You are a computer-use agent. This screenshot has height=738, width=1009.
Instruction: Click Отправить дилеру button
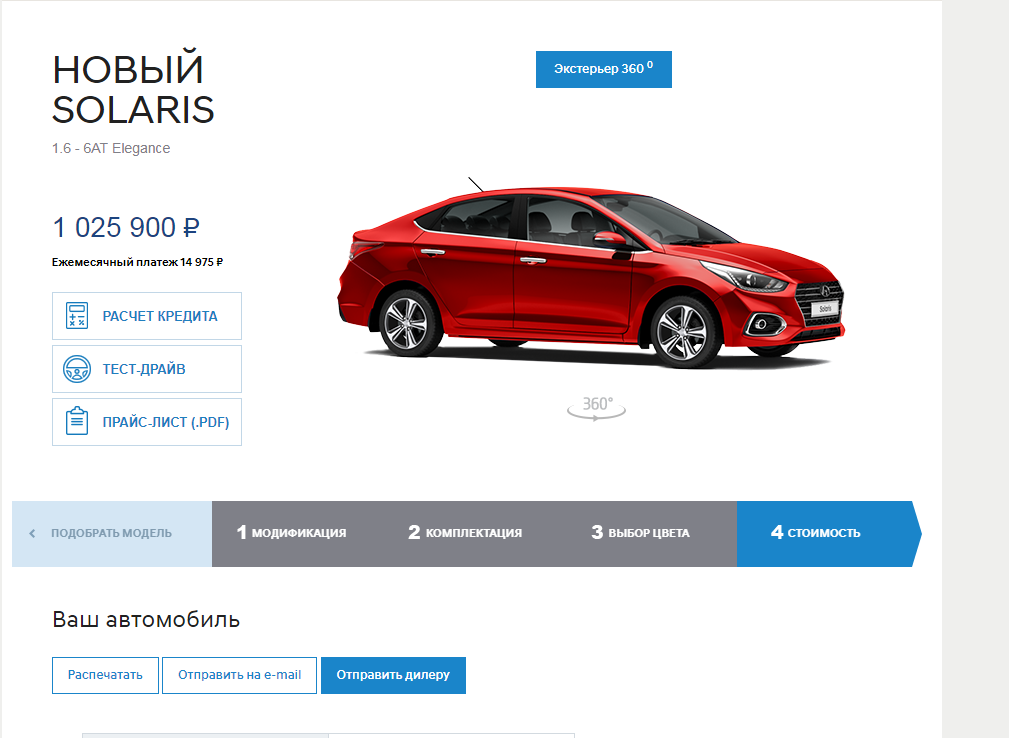[393, 675]
